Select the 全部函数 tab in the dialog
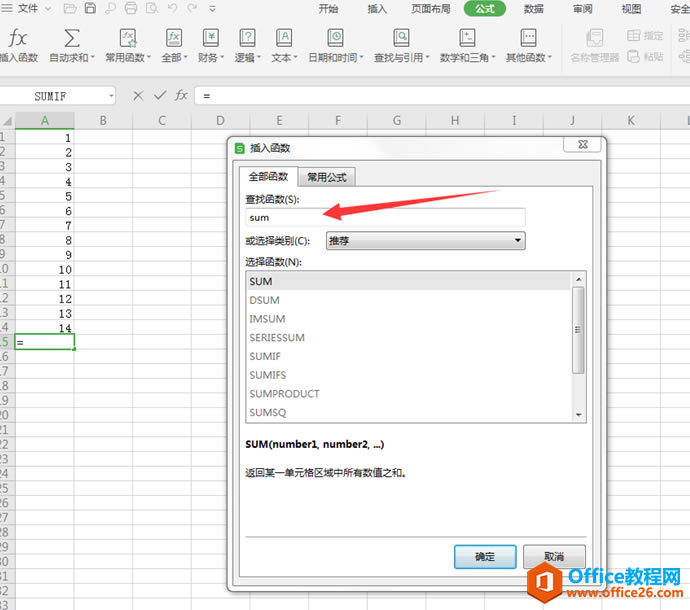The width and height of the screenshot is (690, 610). tap(268, 176)
